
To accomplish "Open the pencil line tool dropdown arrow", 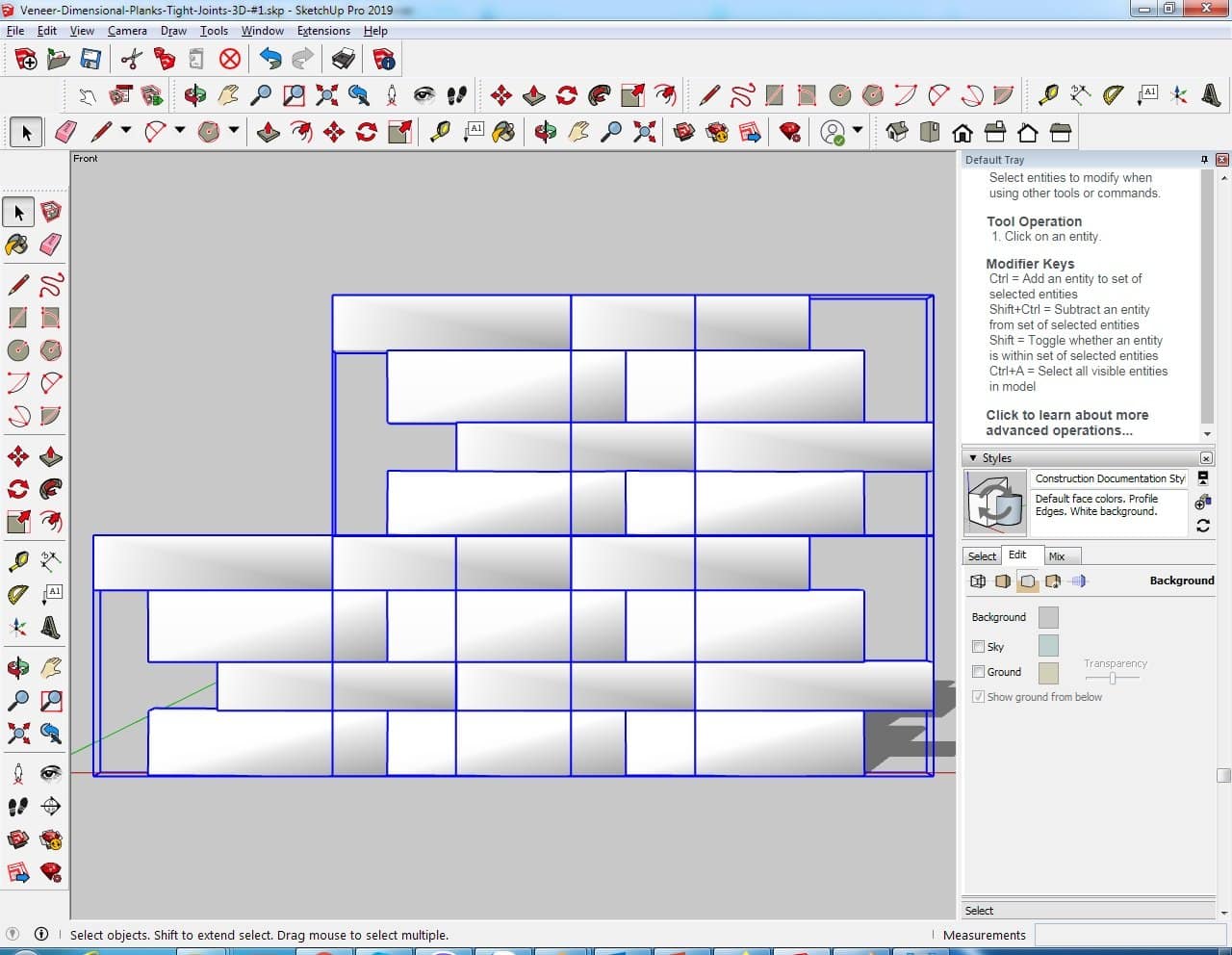I will 125,132.
